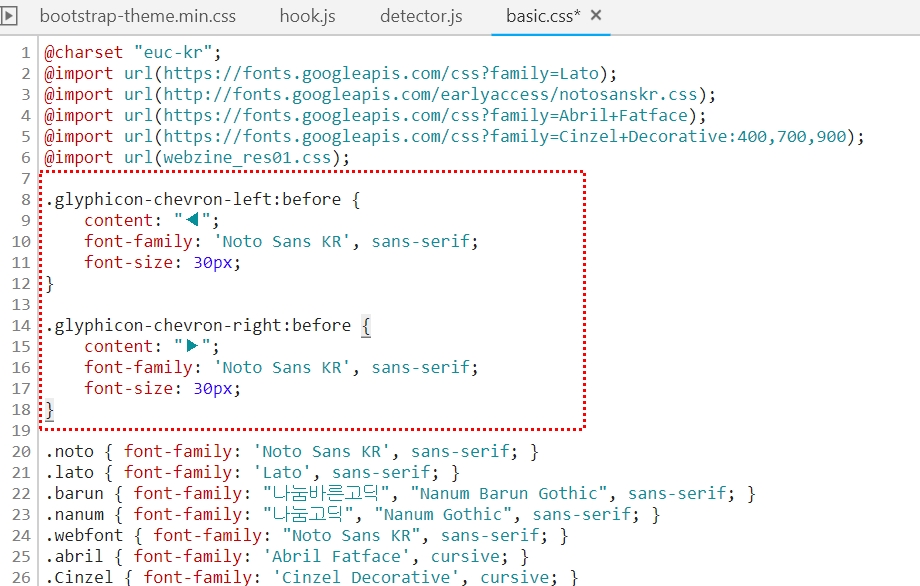Click the closing brace on line 18

(49, 409)
